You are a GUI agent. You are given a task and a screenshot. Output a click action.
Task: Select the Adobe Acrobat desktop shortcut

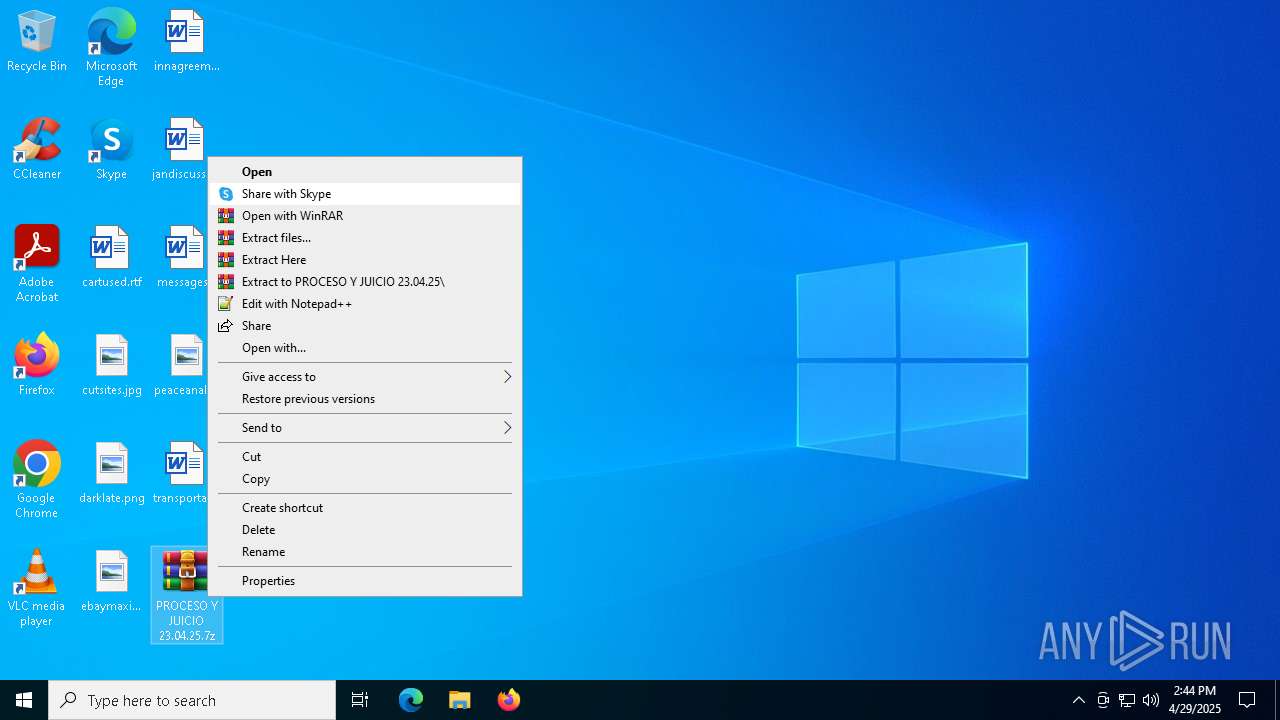pos(37,264)
